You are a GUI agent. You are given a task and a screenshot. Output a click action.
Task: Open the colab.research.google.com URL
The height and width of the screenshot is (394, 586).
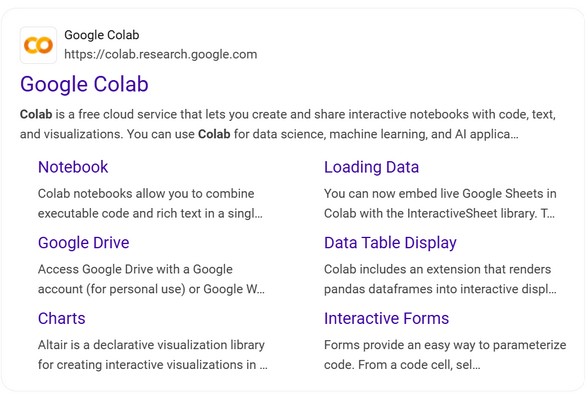pyautogui.click(x=161, y=55)
